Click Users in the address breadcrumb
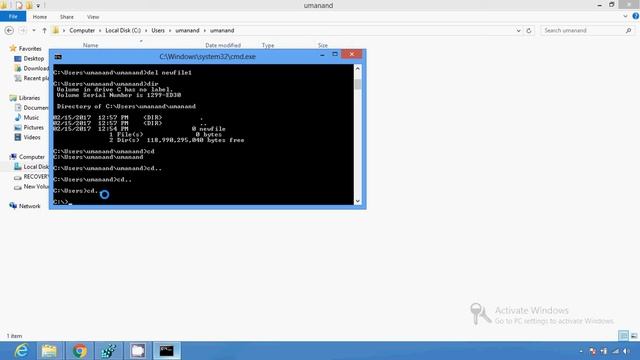The height and width of the screenshot is (360, 640). pos(158,31)
